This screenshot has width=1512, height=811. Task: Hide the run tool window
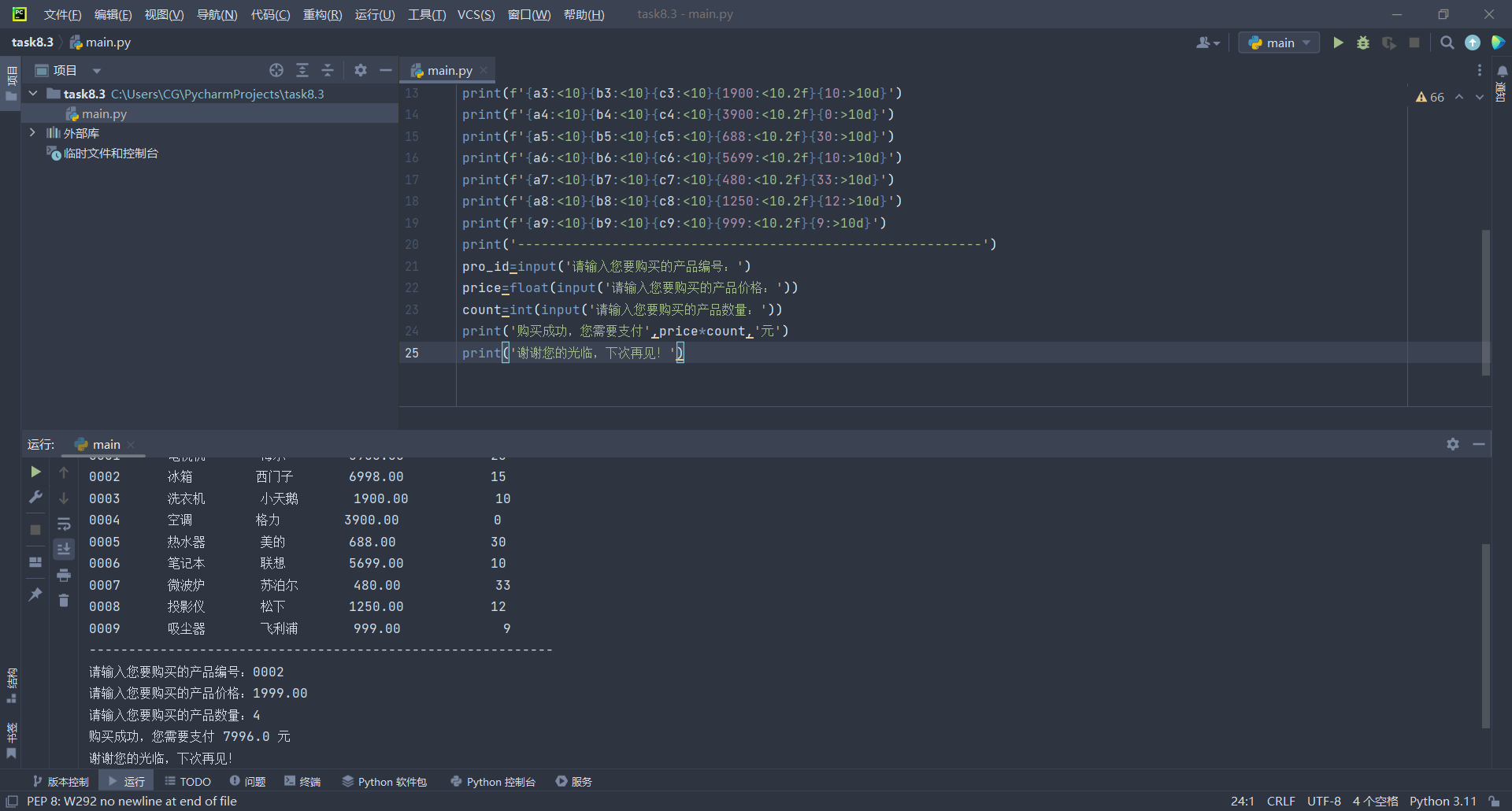pyautogui.click(x=1479, y=444)
